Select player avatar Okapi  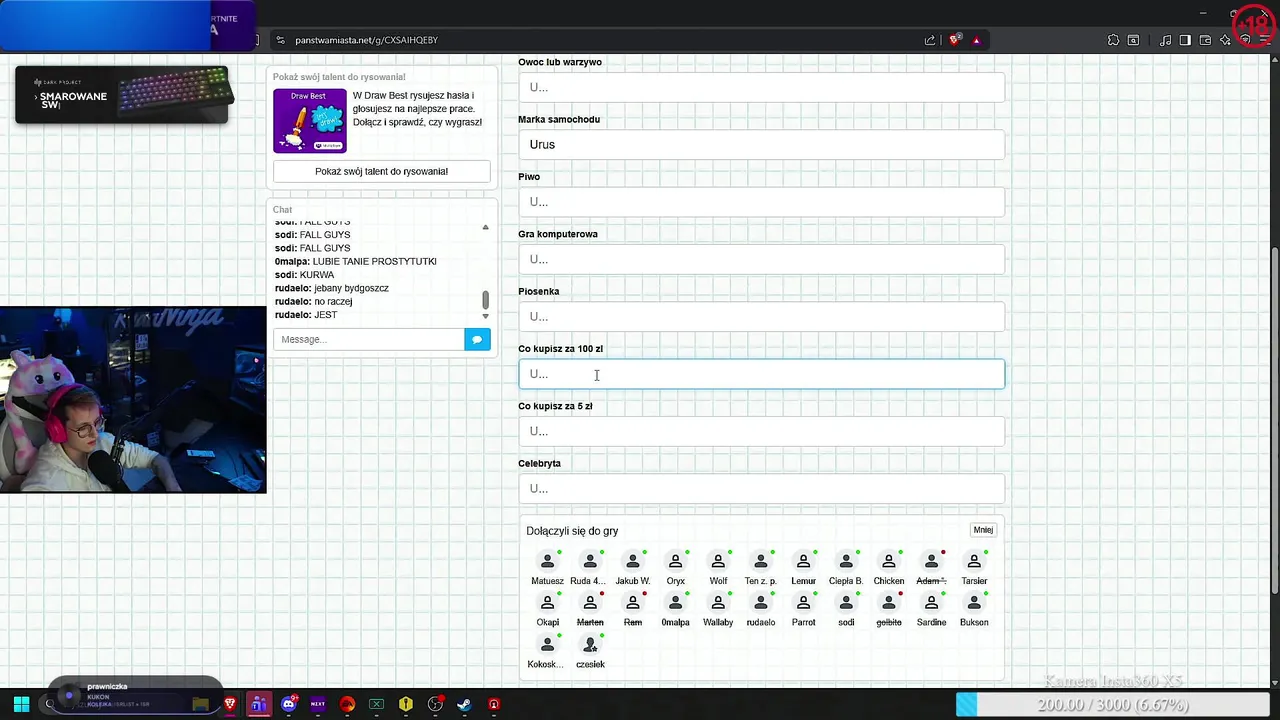pyautogui.click(x=547, y=603)
